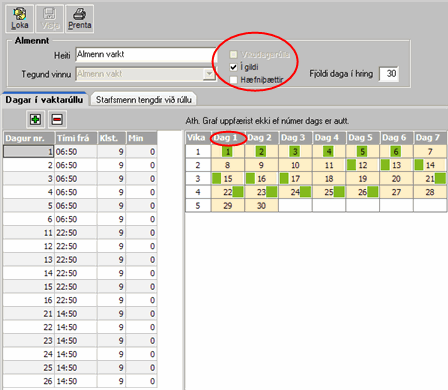This screenshot has width=448, height=390.
Task: Click the Dag 3 column header
Action: click(x=296, y=138)
